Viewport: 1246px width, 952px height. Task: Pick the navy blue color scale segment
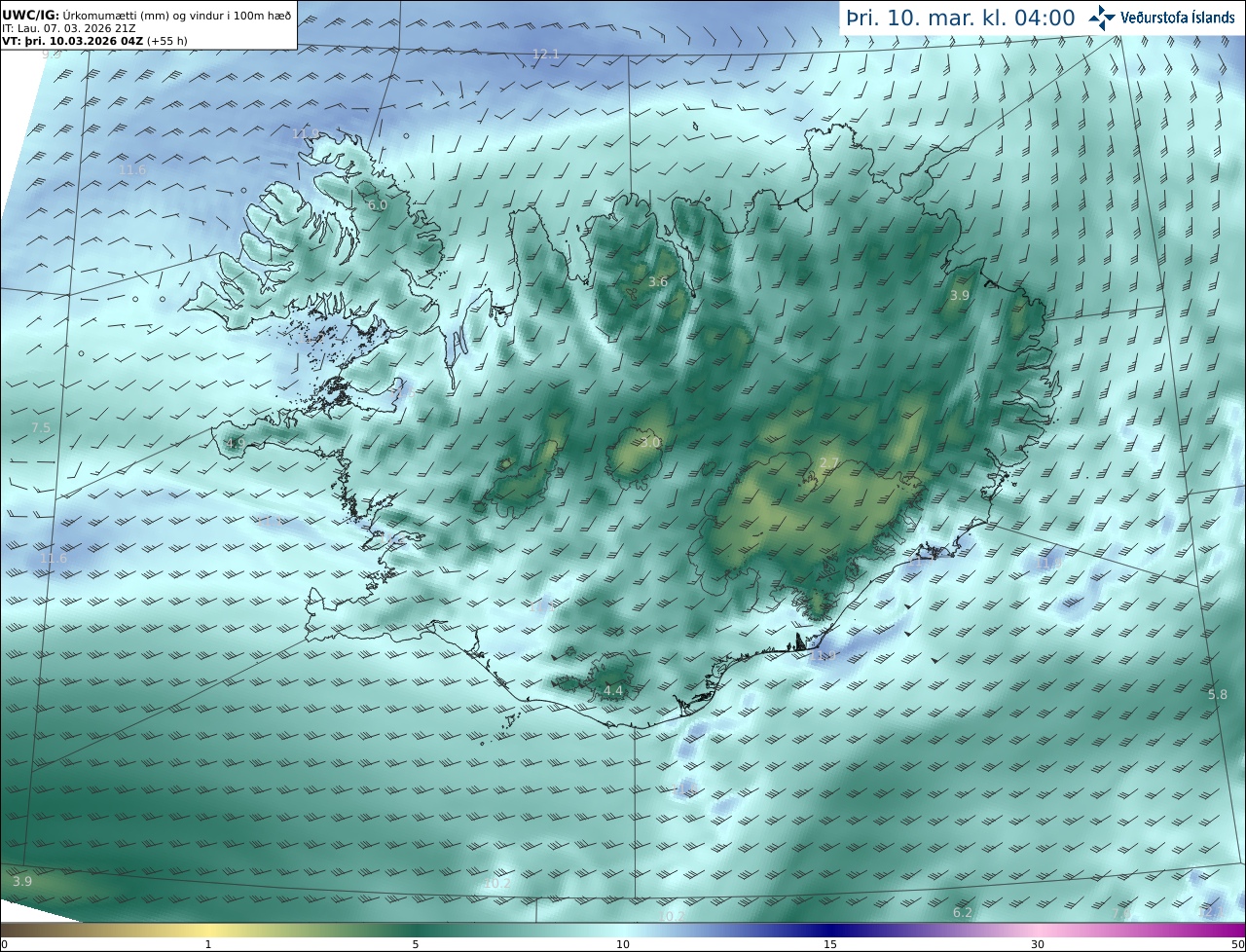830,931
